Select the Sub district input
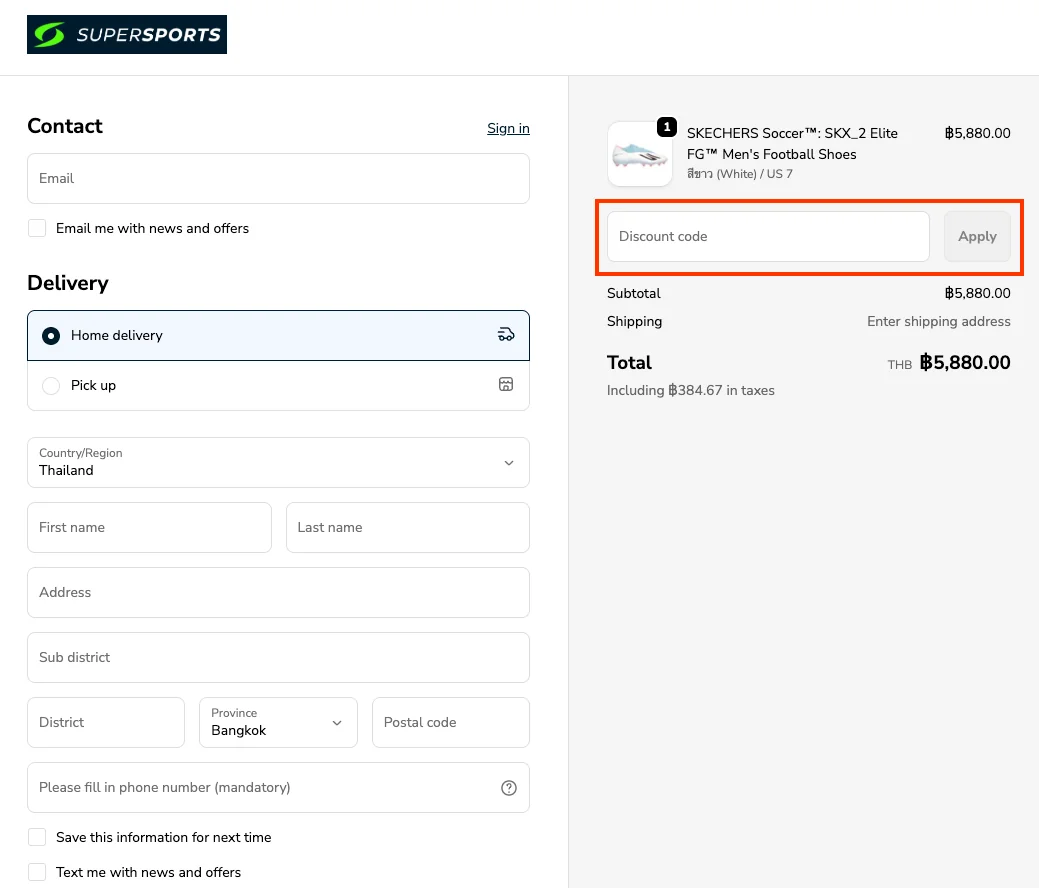Image resolution: width=1039 pixels, height=888 pixels. pyautogui.click(x=278, y=658)
